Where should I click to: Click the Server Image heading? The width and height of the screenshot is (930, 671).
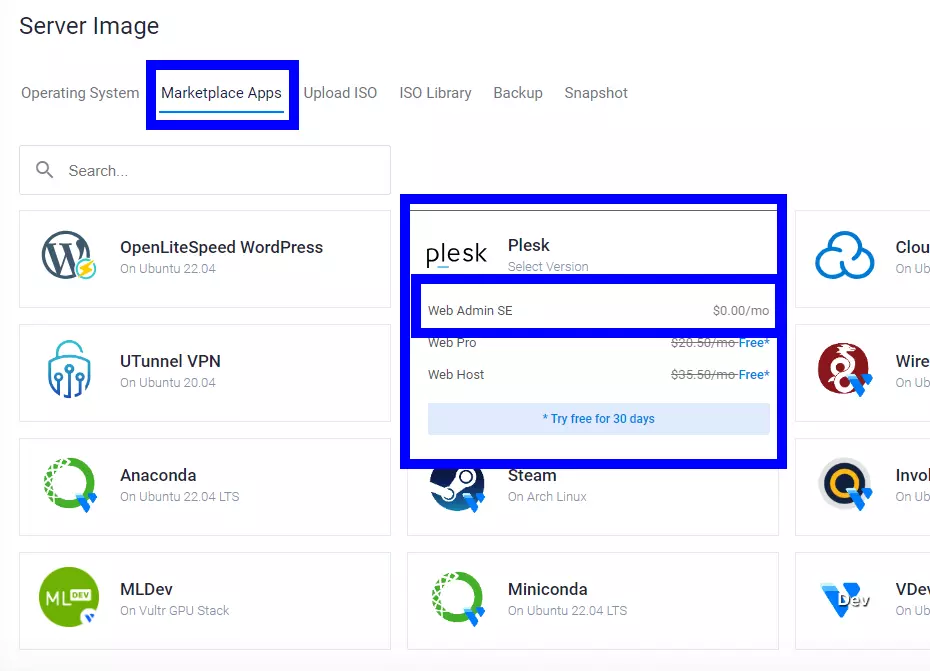89,26
